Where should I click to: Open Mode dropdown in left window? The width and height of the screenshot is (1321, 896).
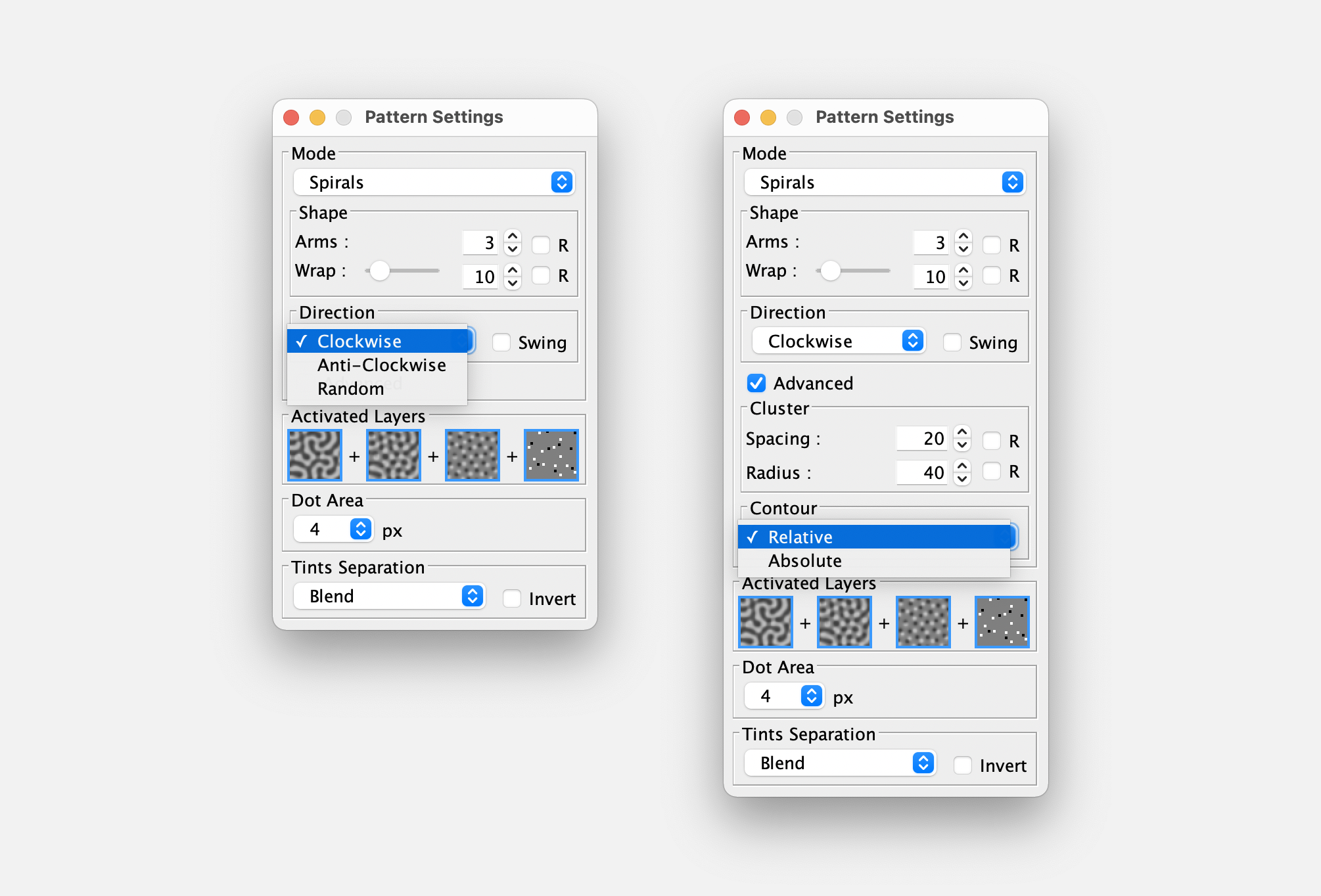[434, 182]
